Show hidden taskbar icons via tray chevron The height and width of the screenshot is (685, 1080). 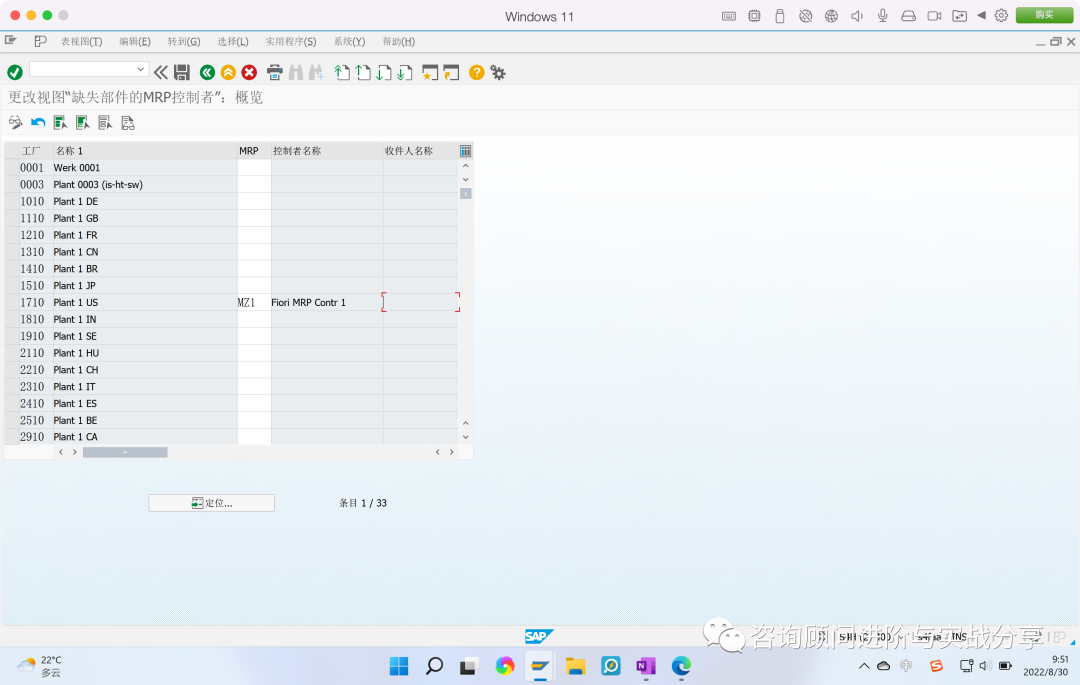coord(864,665)
